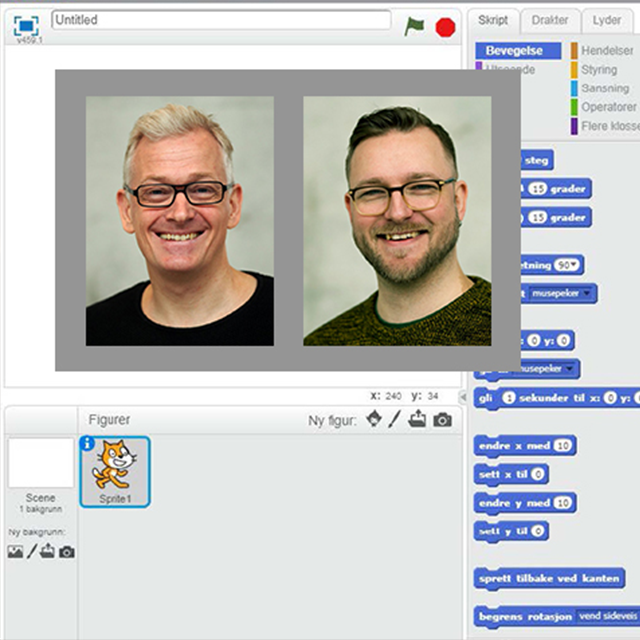Open Sprite1 info via blue i icon

(87, 443)
